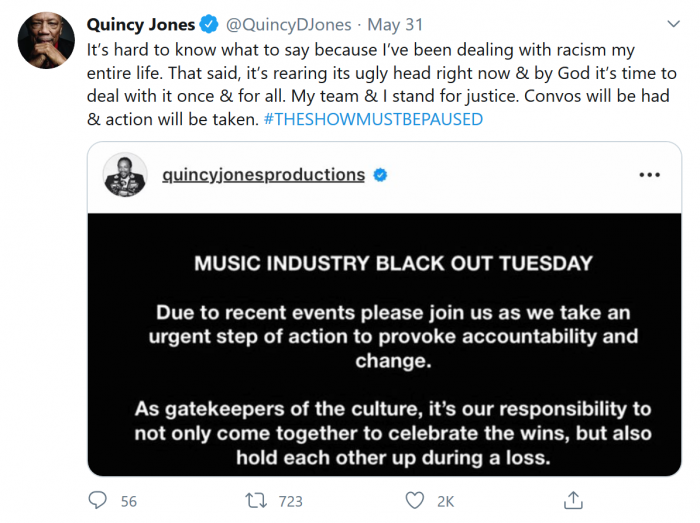Click the quincyjonesproductions avatar
Viewport: 700px width, 523px height.
pyautogui.click(x=125, y=175)
